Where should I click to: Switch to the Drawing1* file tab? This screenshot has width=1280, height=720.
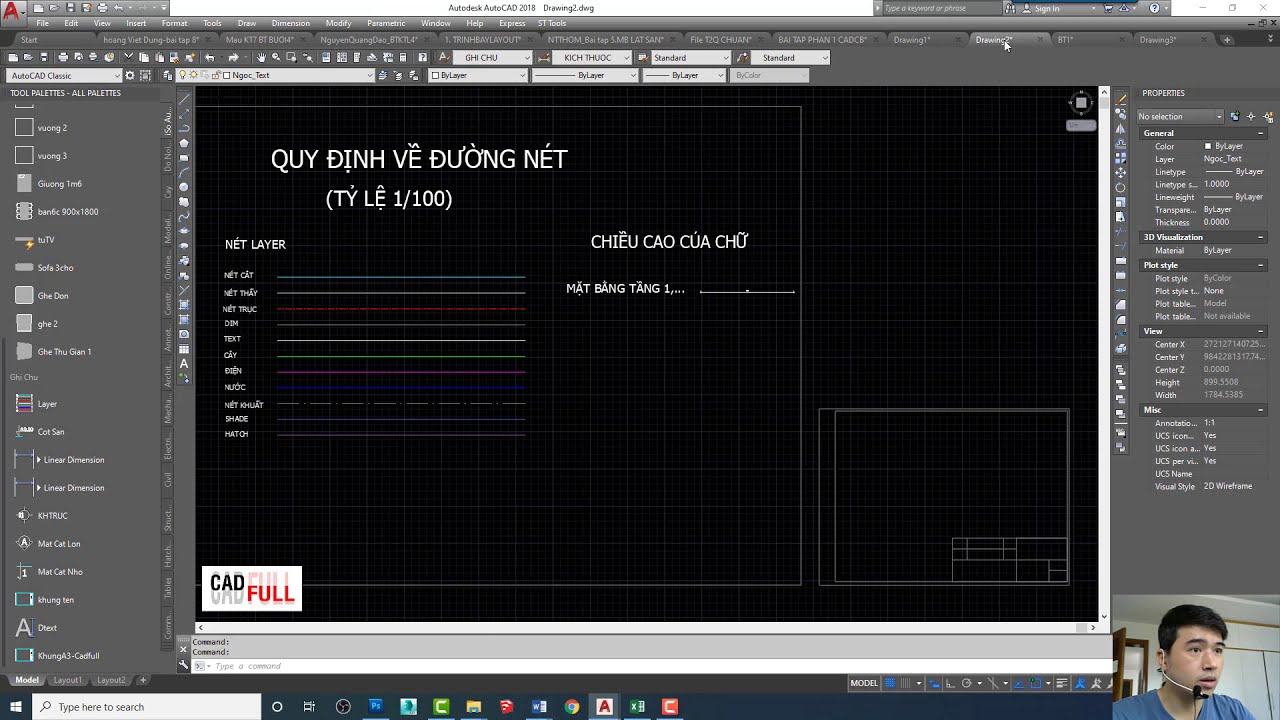click(x=912, y=40)
